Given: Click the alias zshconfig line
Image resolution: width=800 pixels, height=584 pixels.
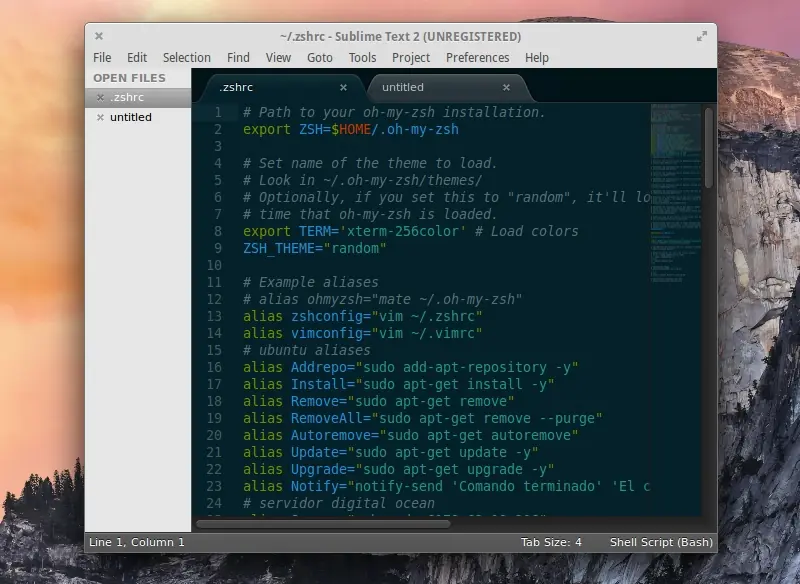Looking at the screenshot, I should click(x=362, y=316).
